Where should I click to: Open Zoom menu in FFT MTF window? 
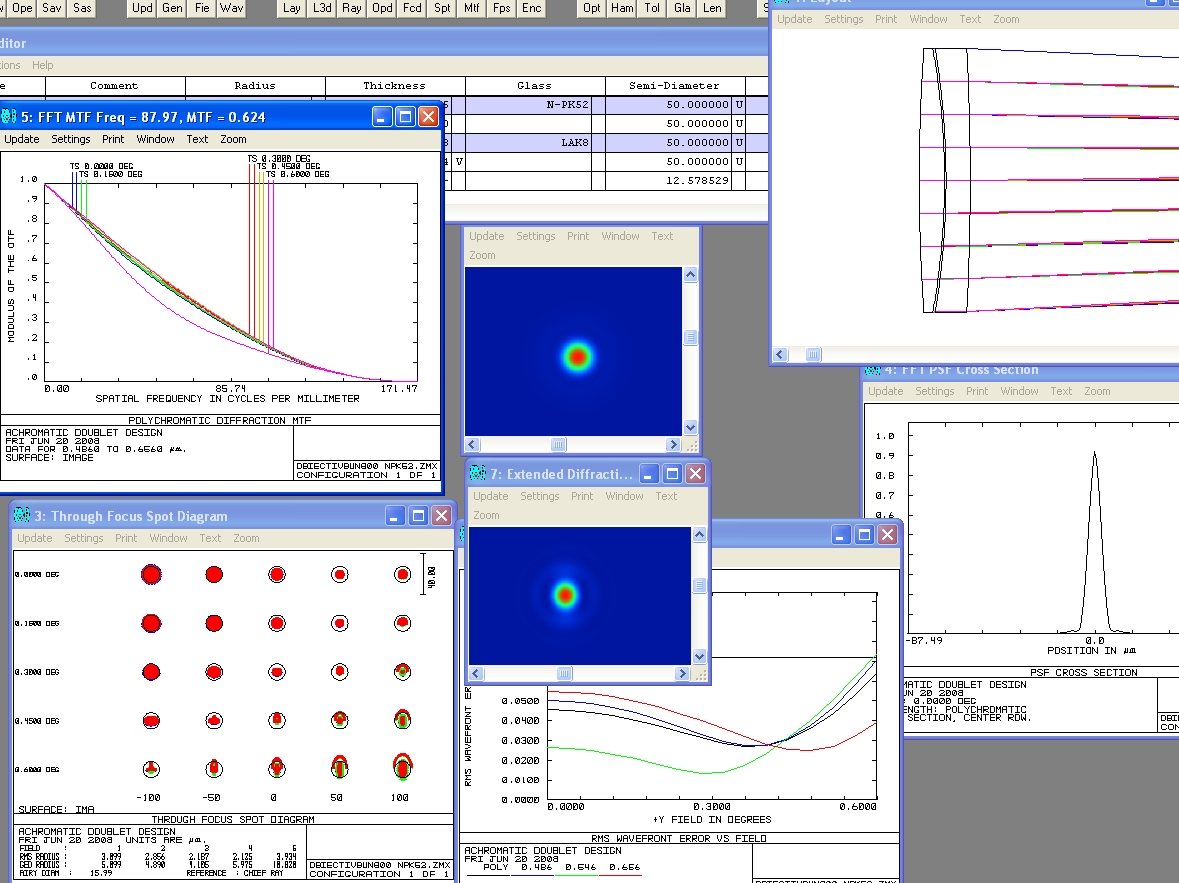click(x=233, y=139)
